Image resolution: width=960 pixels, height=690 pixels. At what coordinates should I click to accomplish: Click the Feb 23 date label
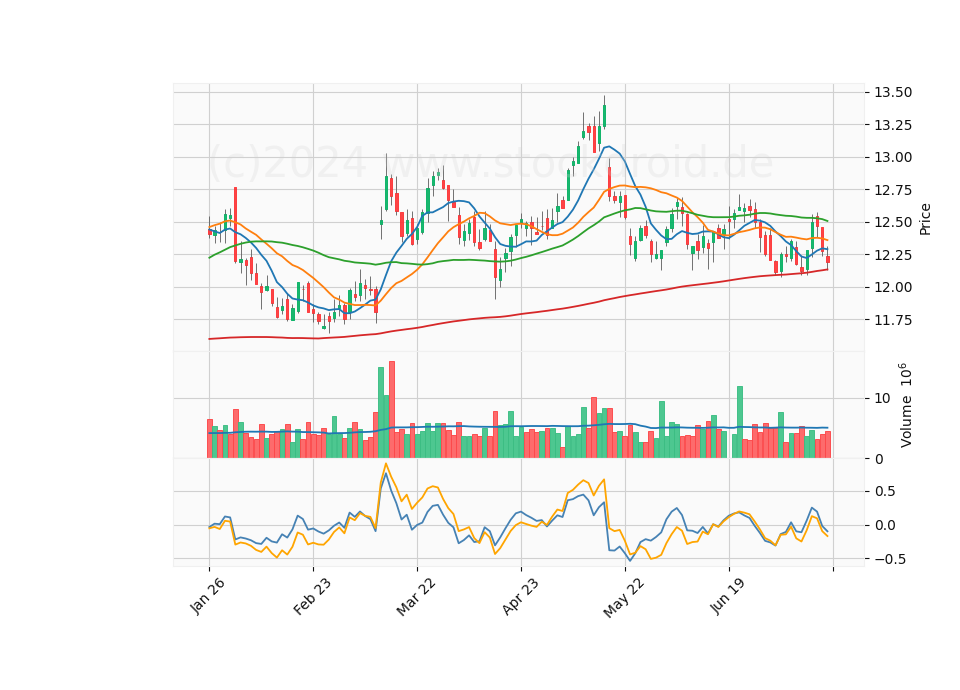point(312,596)
